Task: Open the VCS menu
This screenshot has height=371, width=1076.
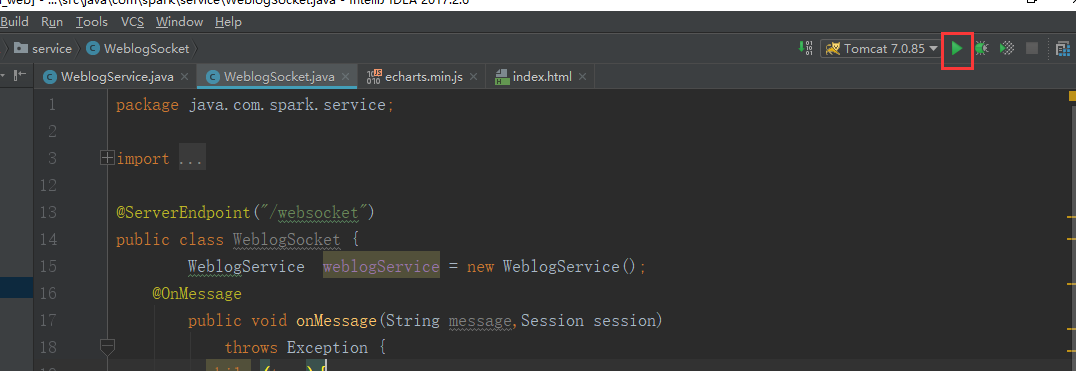Action: [132, 22]
